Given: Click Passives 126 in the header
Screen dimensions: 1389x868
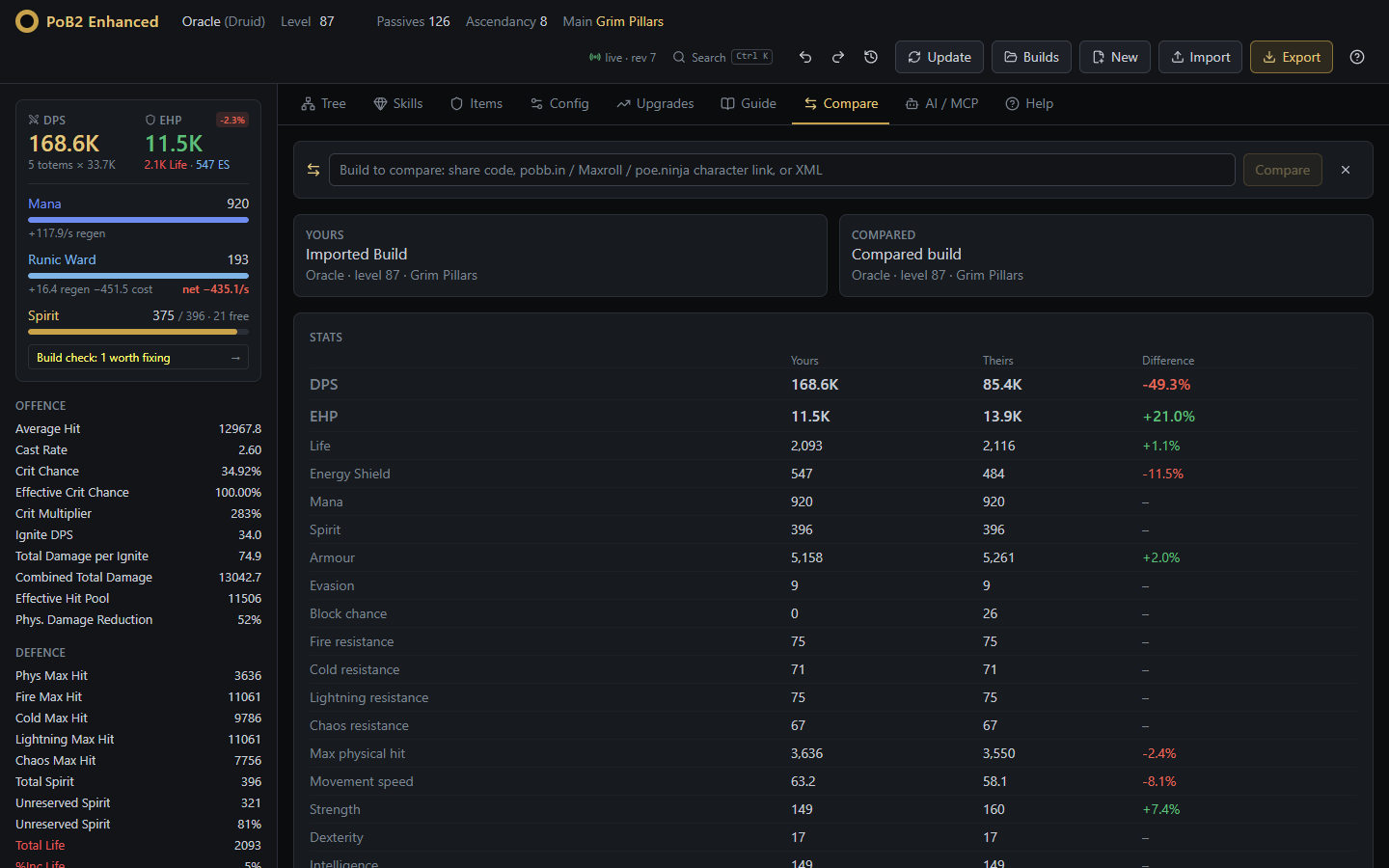Looking at the screenshot, I should [413, 21].
